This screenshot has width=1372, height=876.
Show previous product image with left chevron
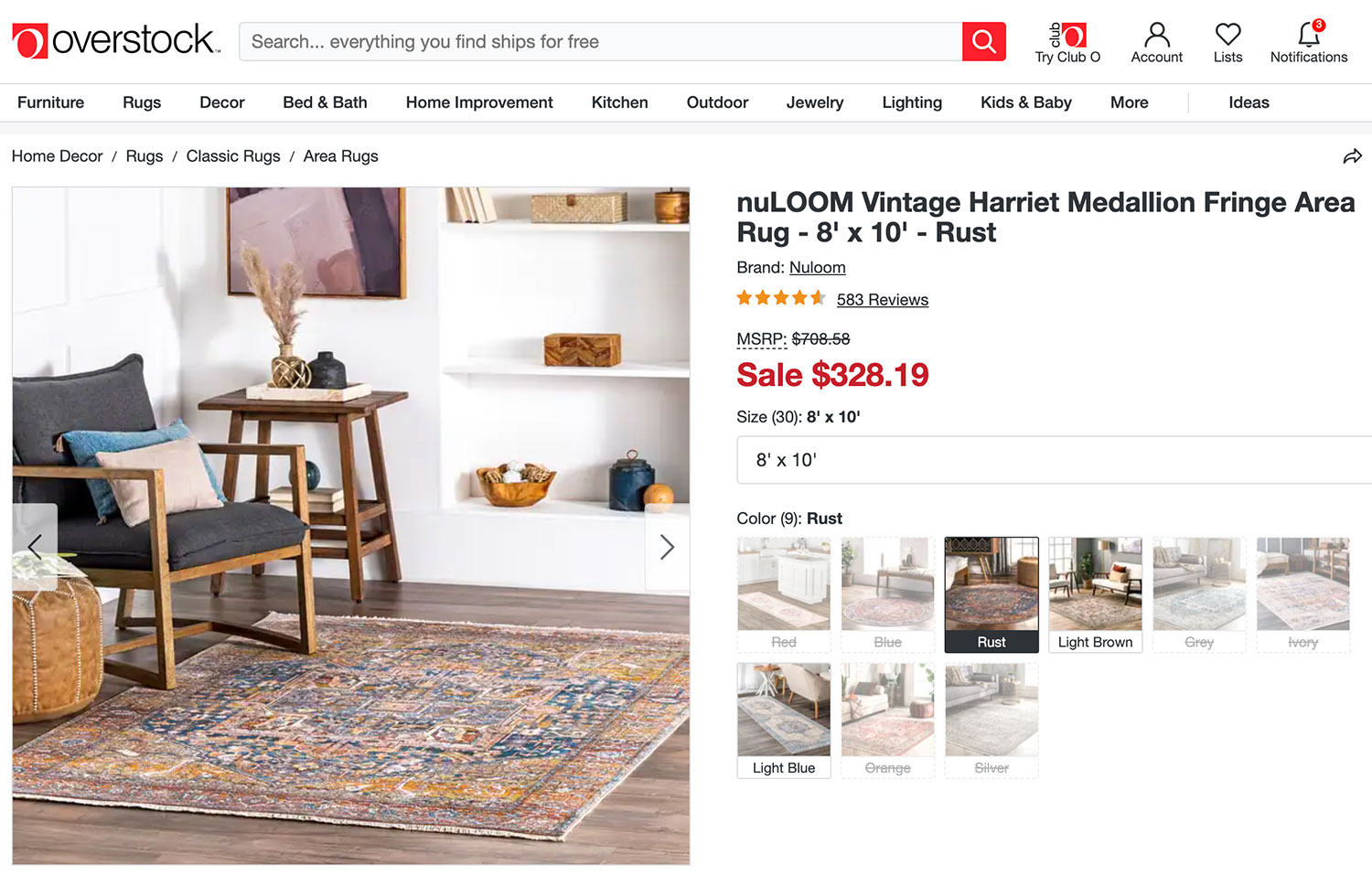(35, 547)
